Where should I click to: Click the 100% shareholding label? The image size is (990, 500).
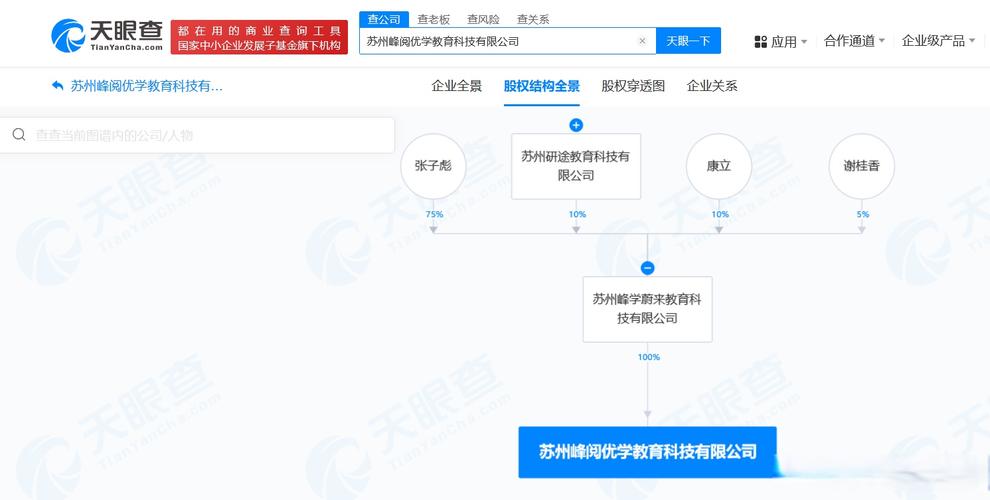click(x=648, y=357)
